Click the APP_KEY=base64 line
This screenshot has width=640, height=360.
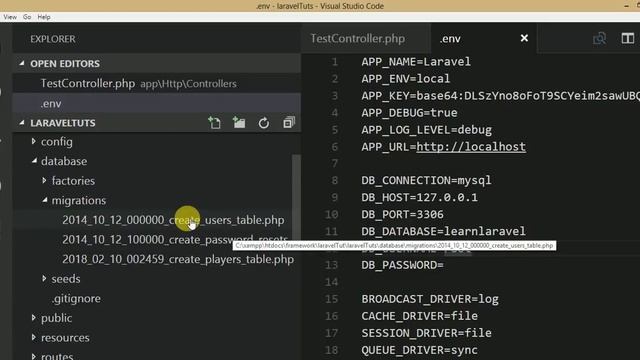(500, 96)
